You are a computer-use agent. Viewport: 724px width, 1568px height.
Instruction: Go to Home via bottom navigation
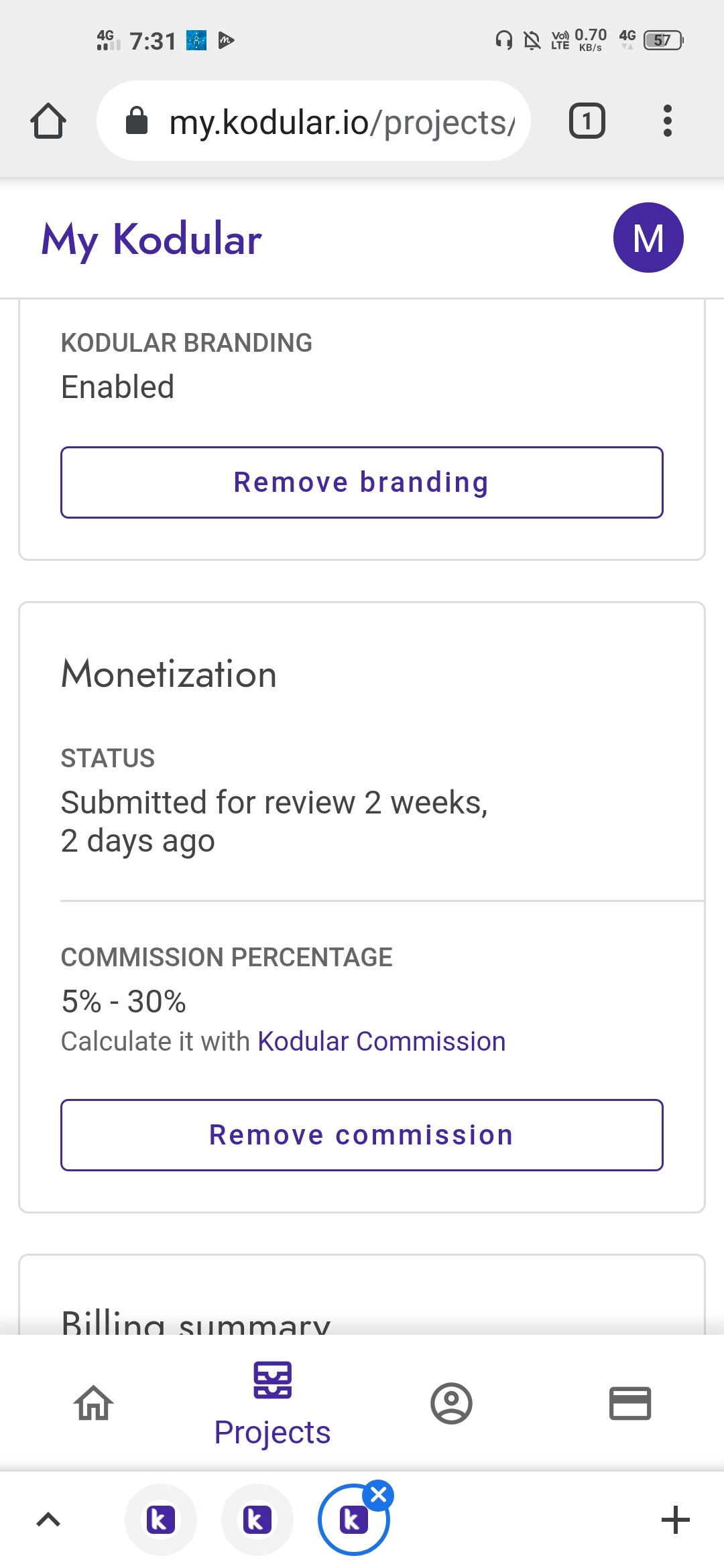[x=94, y=1403]
